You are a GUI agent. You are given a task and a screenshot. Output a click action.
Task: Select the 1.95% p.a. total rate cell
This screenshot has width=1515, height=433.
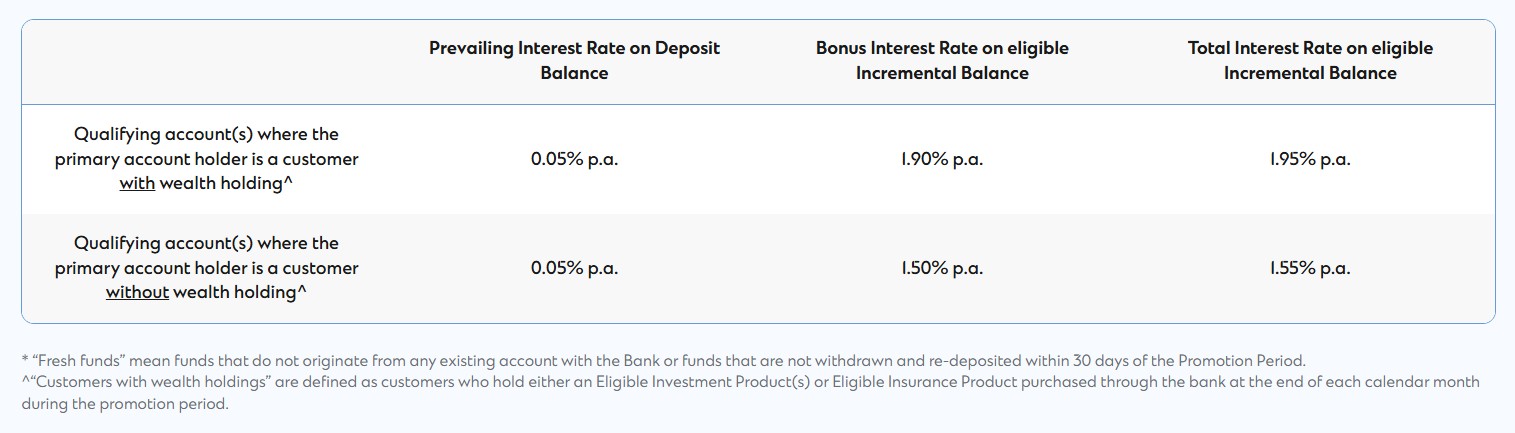[x=1310, y=159]
